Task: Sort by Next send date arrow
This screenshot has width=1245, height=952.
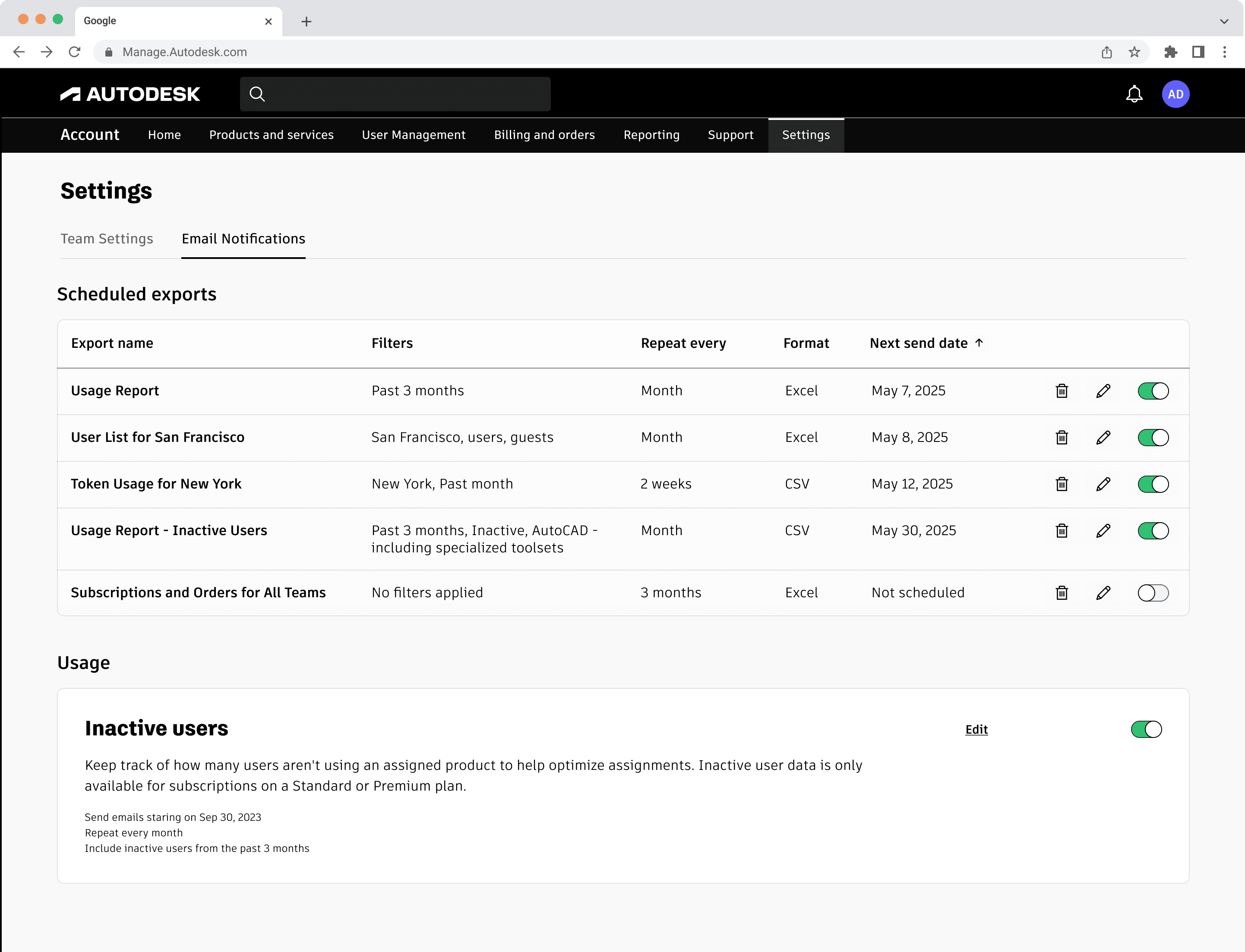Action: 979,343
